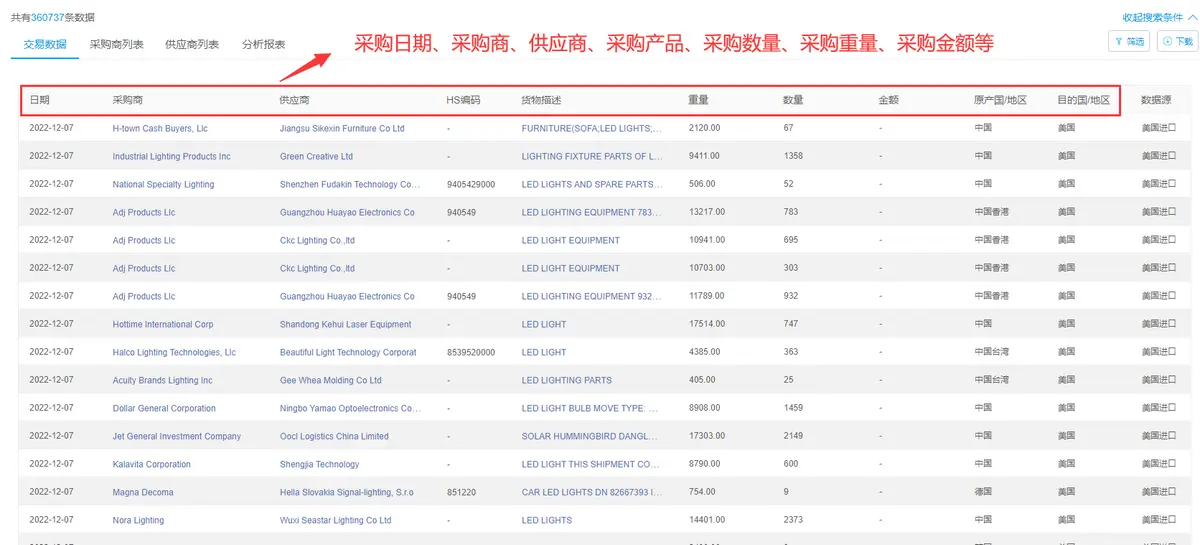Viewport: 1200px width, 545px height.
Task: Click the 供应商 column header
Action: click(x=295, y=100)
